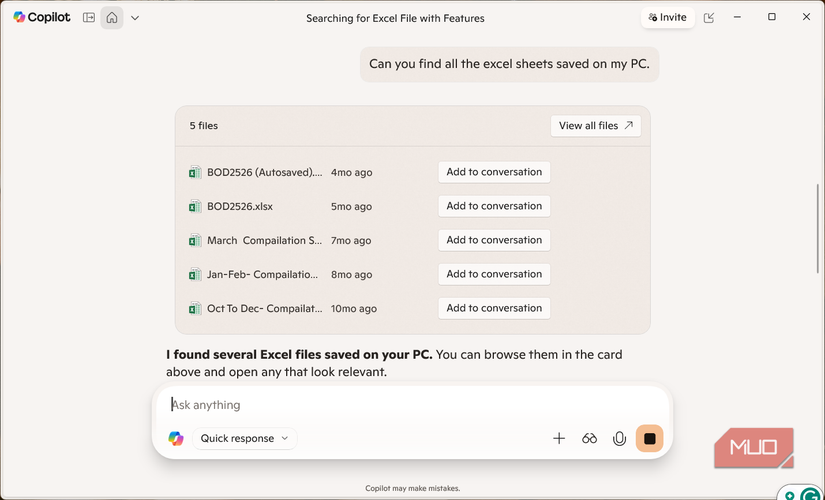The height and width of the screenshot is (500, 825).
Task: Click the plus attach icon
Action: click(559, 438)
